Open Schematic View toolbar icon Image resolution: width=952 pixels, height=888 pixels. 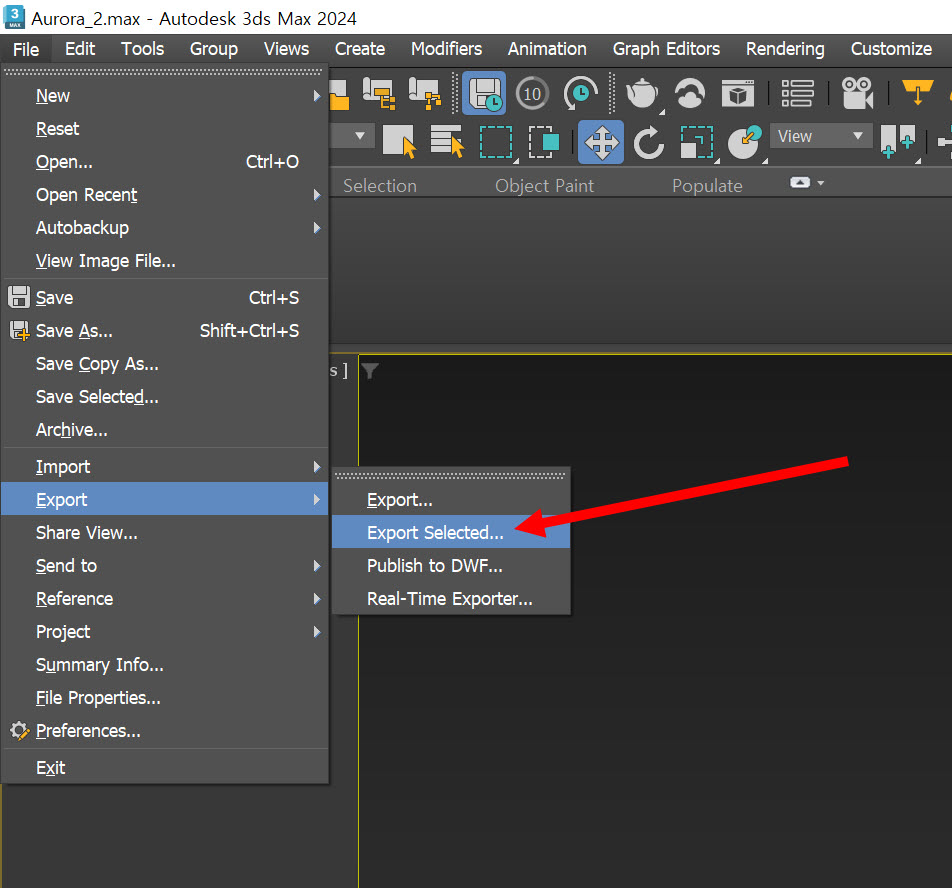point(425,93)
